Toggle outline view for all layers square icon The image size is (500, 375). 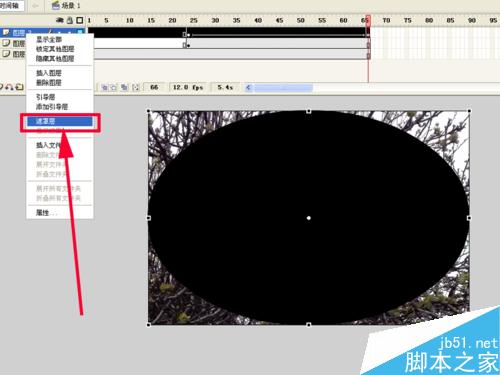[80, 20]
